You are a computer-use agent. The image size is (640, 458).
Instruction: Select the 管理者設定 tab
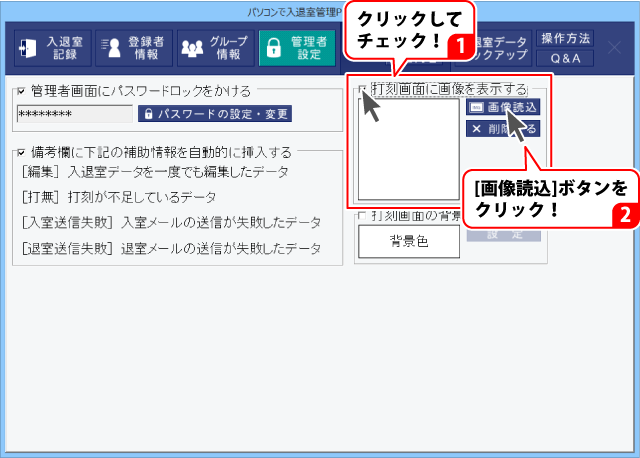pyautogui.click(x=297, y=48)
